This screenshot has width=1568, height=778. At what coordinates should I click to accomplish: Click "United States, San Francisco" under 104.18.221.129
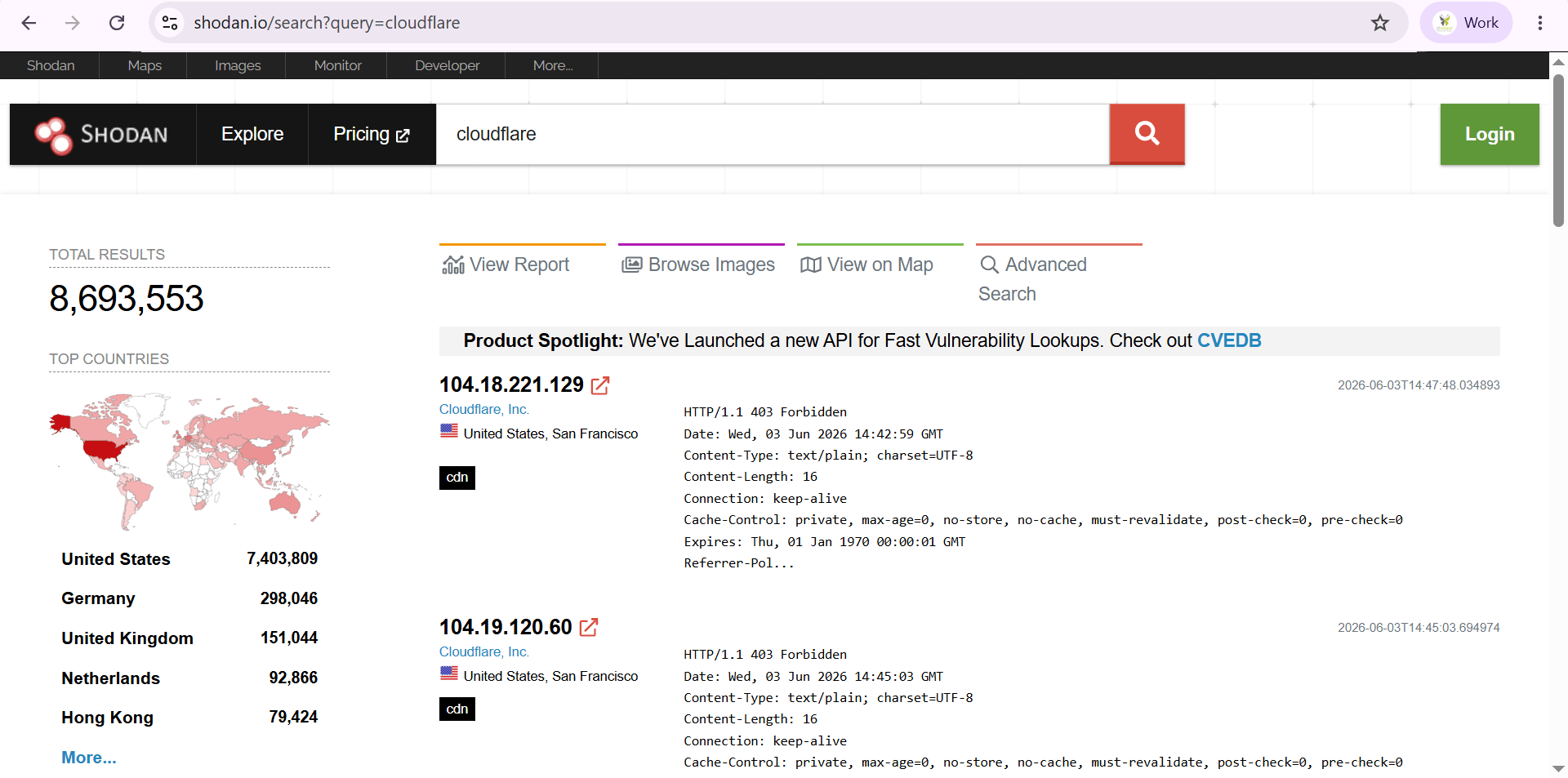click(551, 433)
